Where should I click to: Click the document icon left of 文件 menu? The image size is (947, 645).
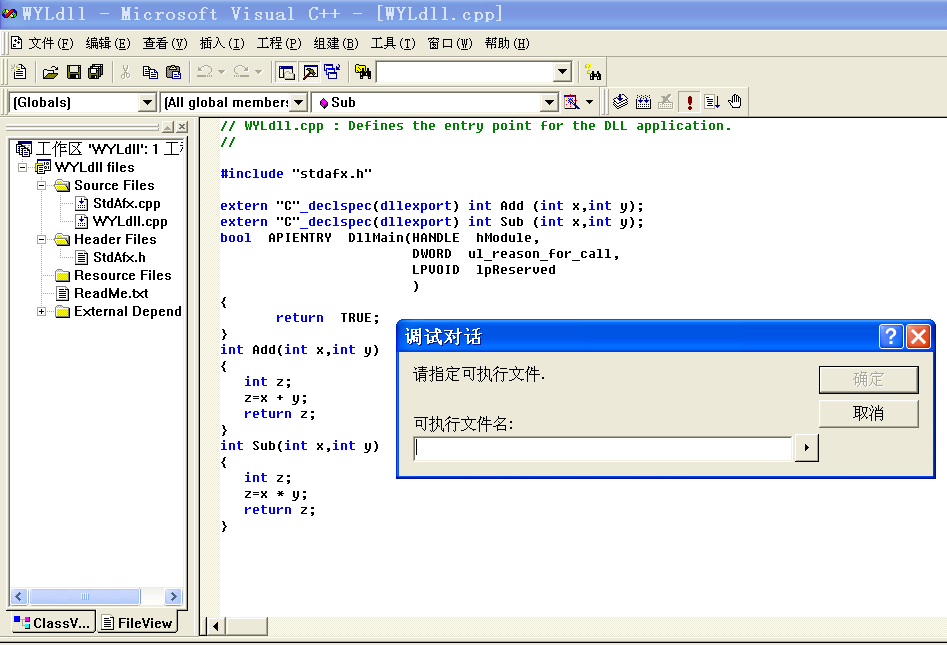[x=17, y=43]
